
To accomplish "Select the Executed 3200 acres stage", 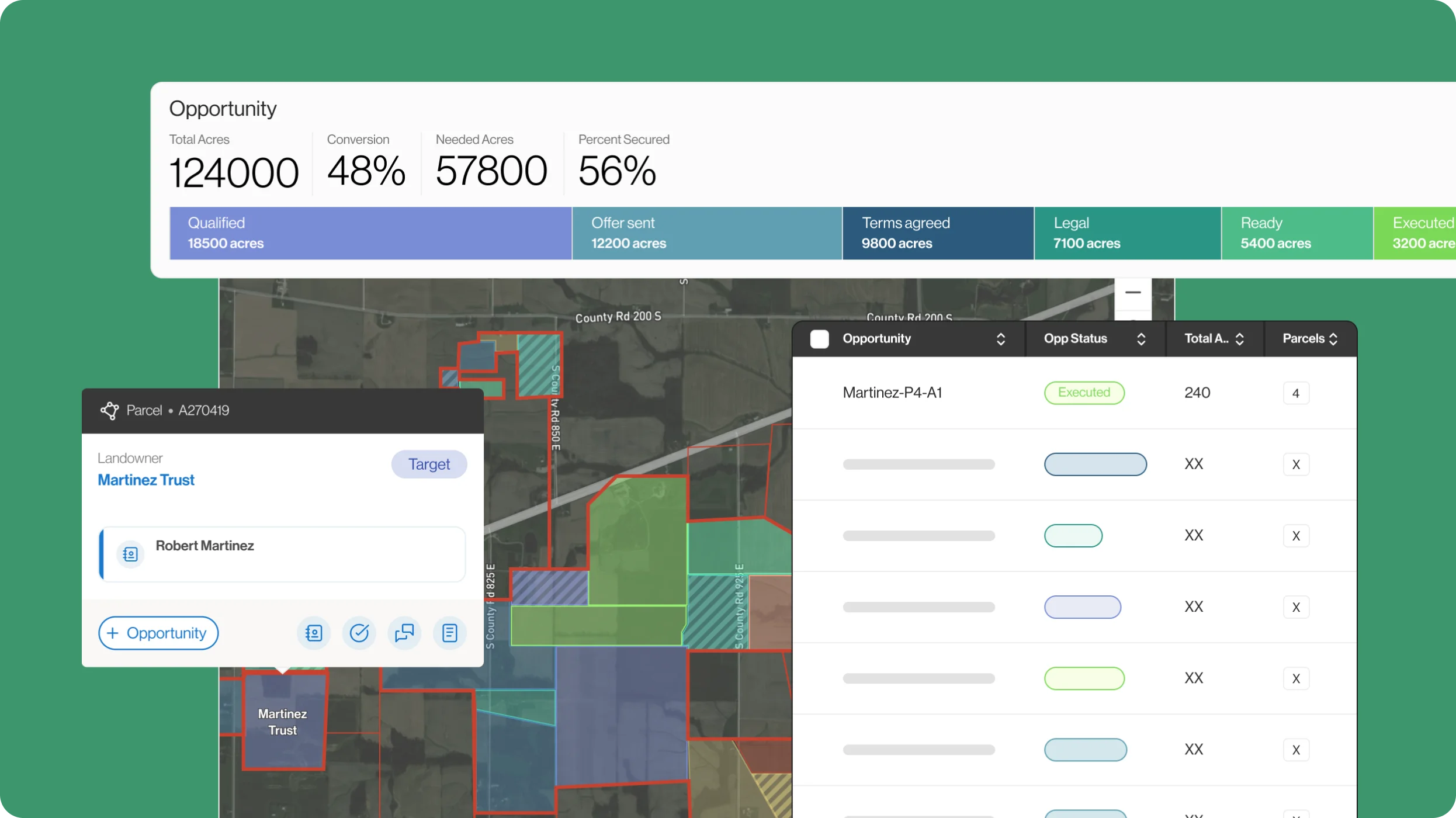I will (x=1415, y=233).
